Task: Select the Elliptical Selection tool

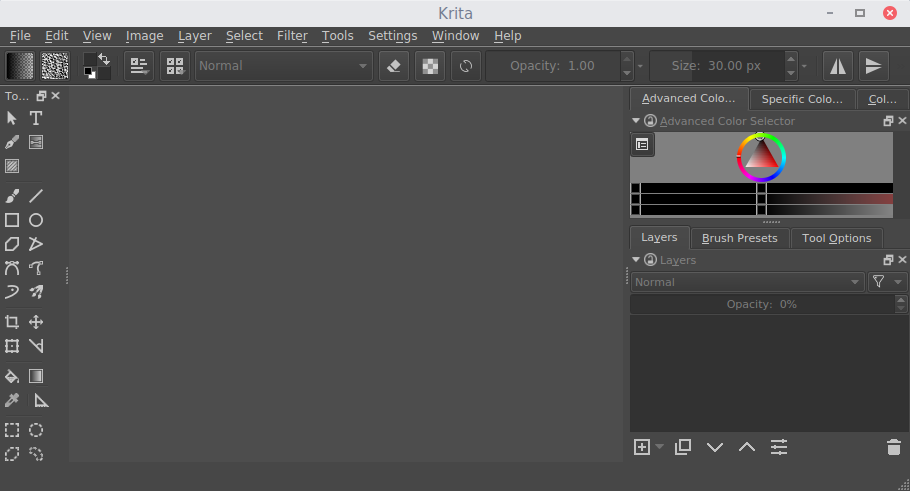Action: [x=36, y=430]
